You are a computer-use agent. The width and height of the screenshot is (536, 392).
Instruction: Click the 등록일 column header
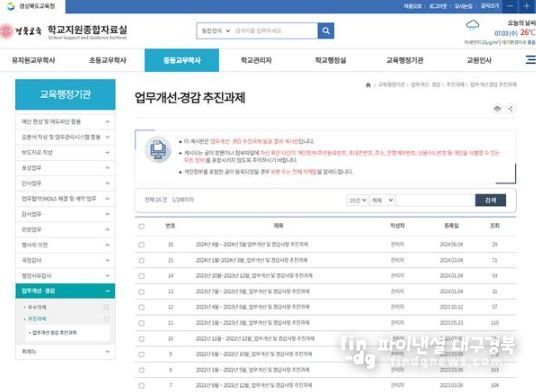pos(452,226)
